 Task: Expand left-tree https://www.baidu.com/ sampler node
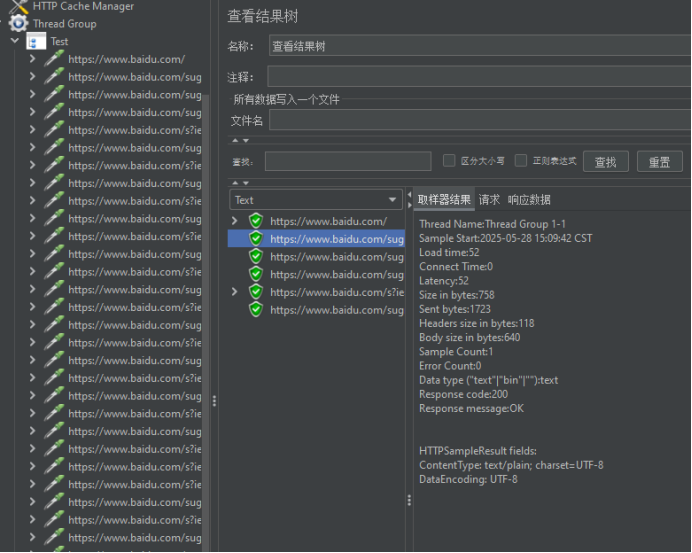pos(32,58)
